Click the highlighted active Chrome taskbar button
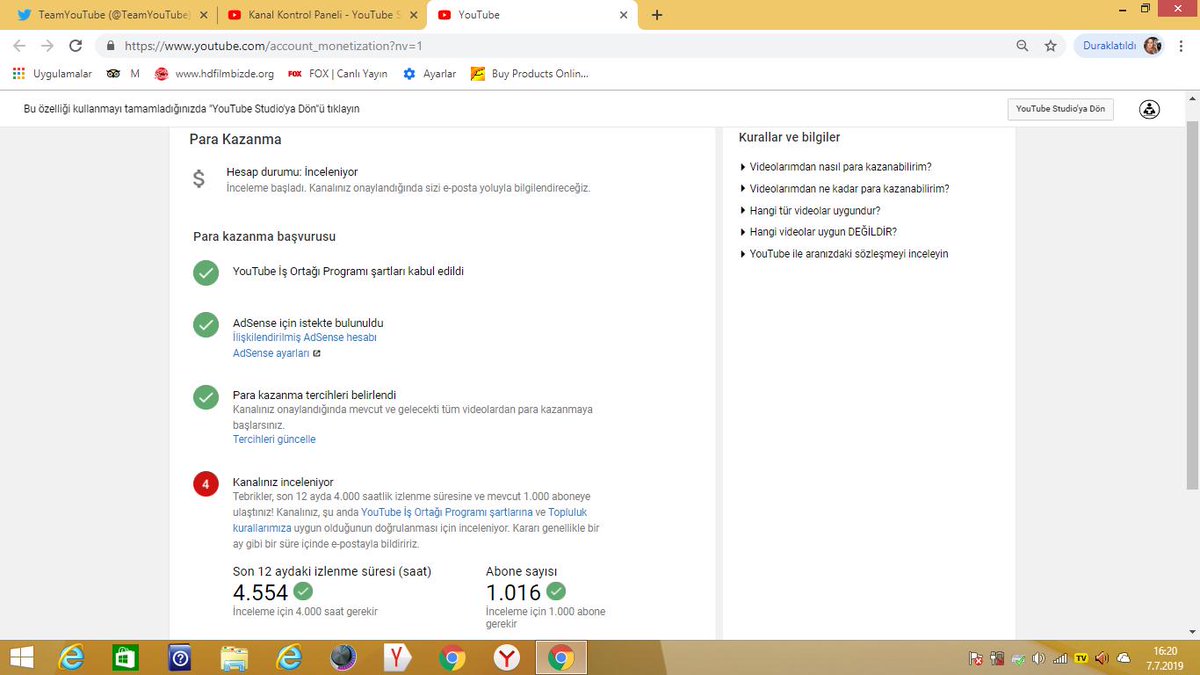The image size is (1200, 675). 561,657
